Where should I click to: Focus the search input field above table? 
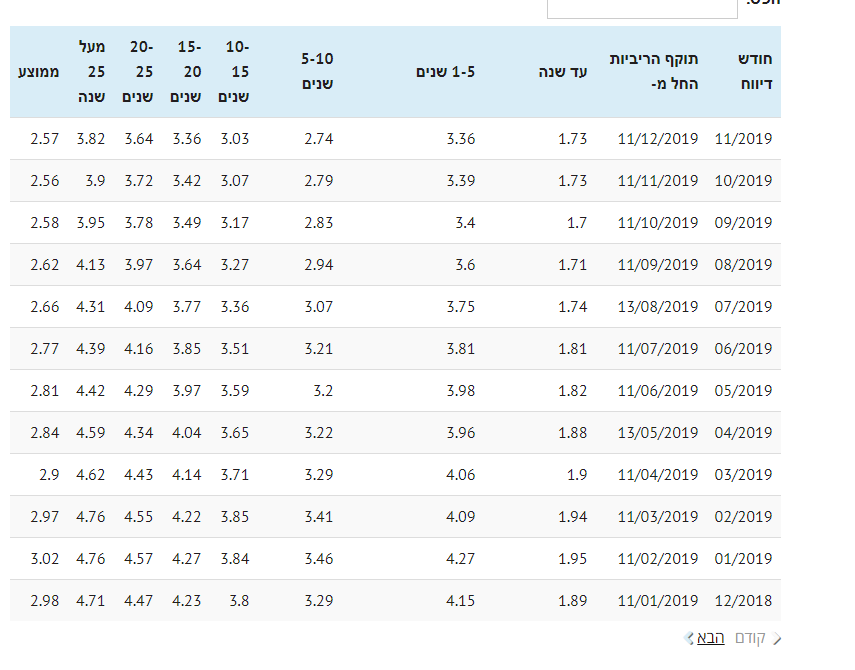(641, 6)
